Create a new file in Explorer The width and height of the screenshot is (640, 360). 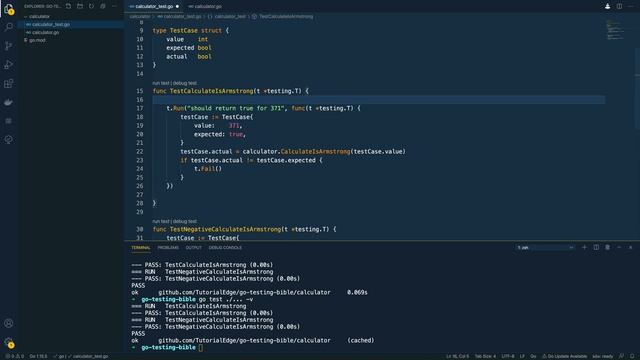[x=69, y=6]
